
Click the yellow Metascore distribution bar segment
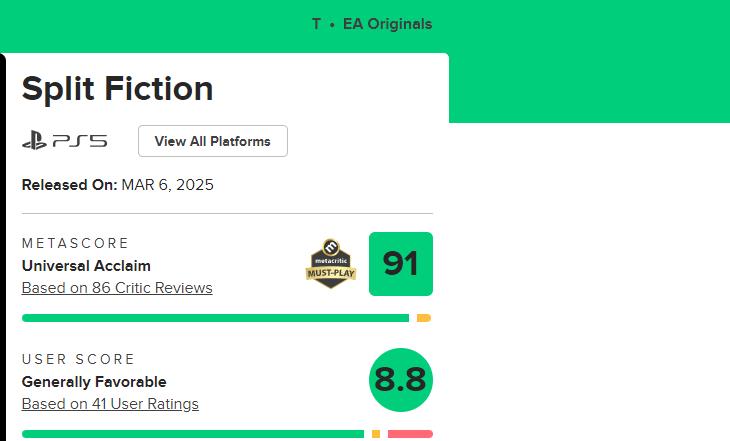pos(424,318)
